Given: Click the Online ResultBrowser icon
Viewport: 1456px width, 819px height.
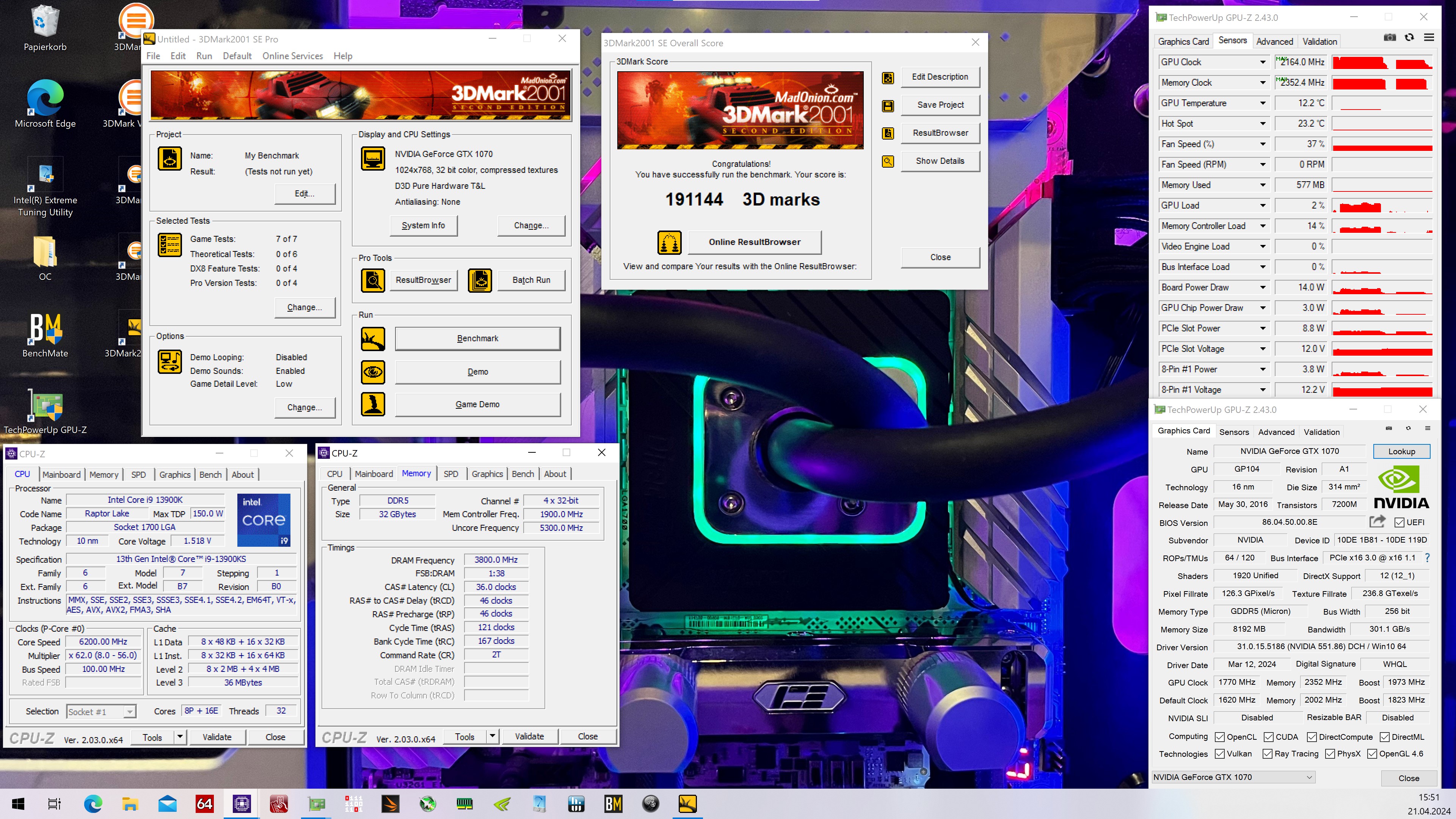Looking at the screenshot, I should 669,243.
